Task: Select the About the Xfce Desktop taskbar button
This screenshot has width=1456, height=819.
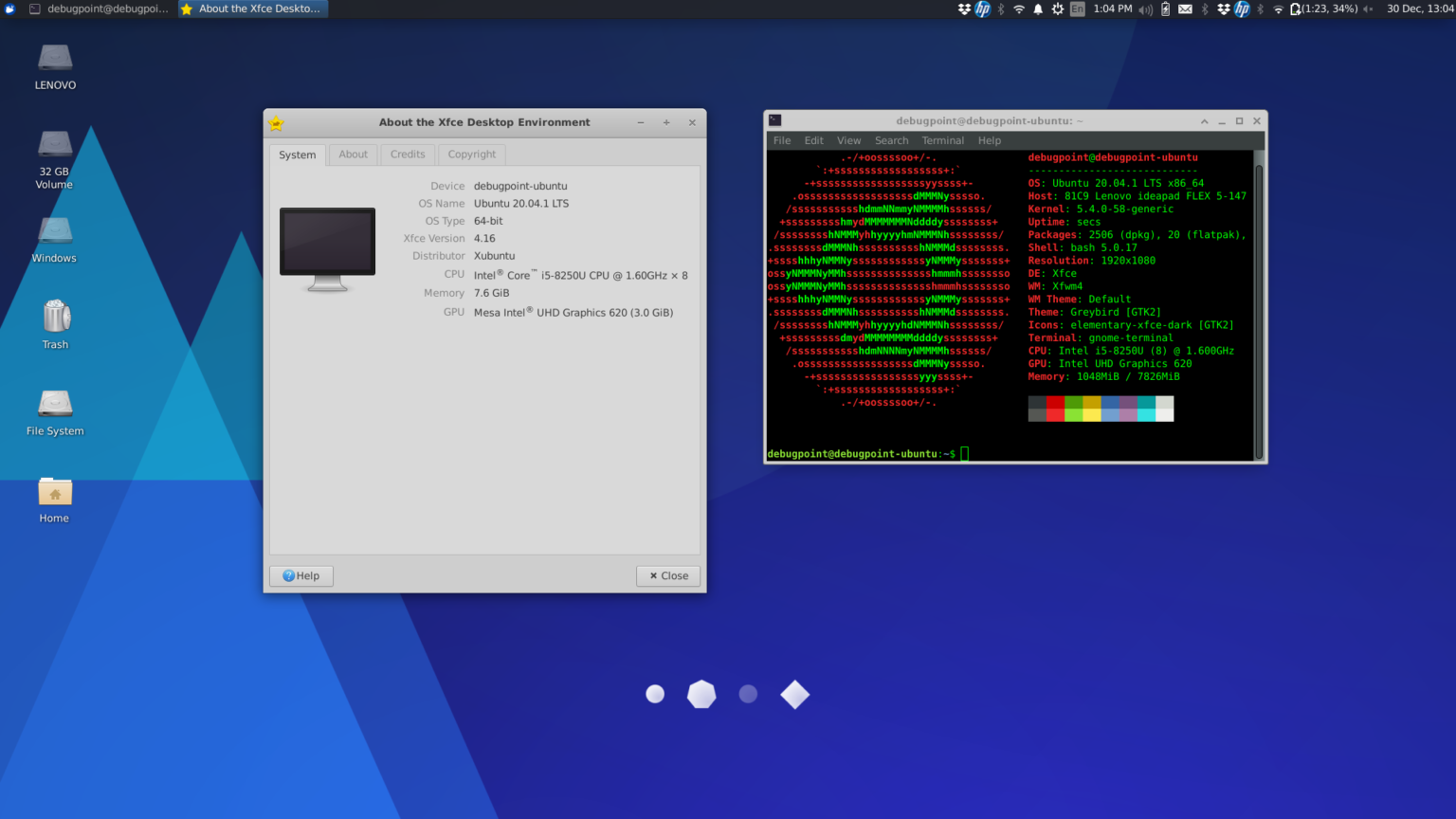Action: [252, 9]
